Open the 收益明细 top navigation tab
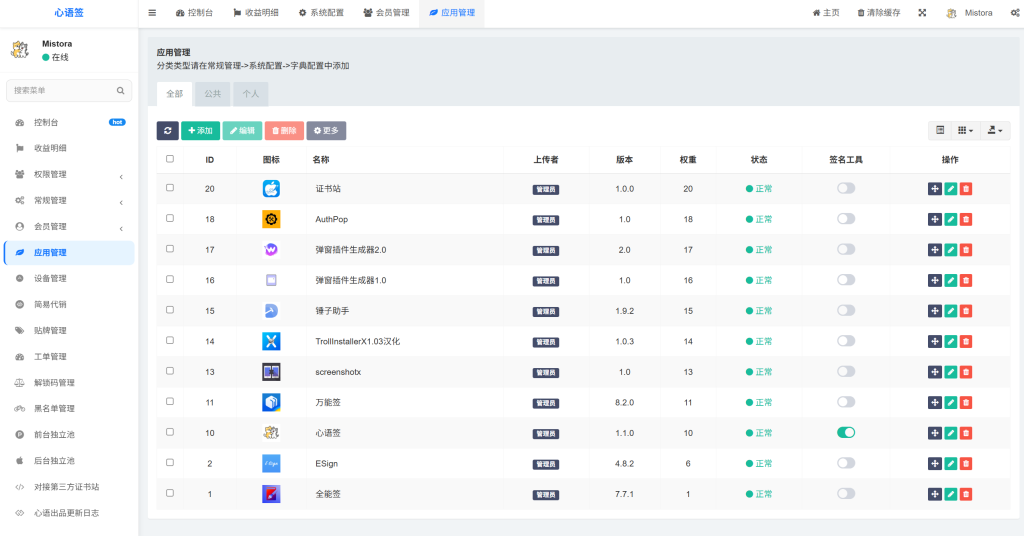1024x536 pixels. pyautogui.click(x=256, y=12)
